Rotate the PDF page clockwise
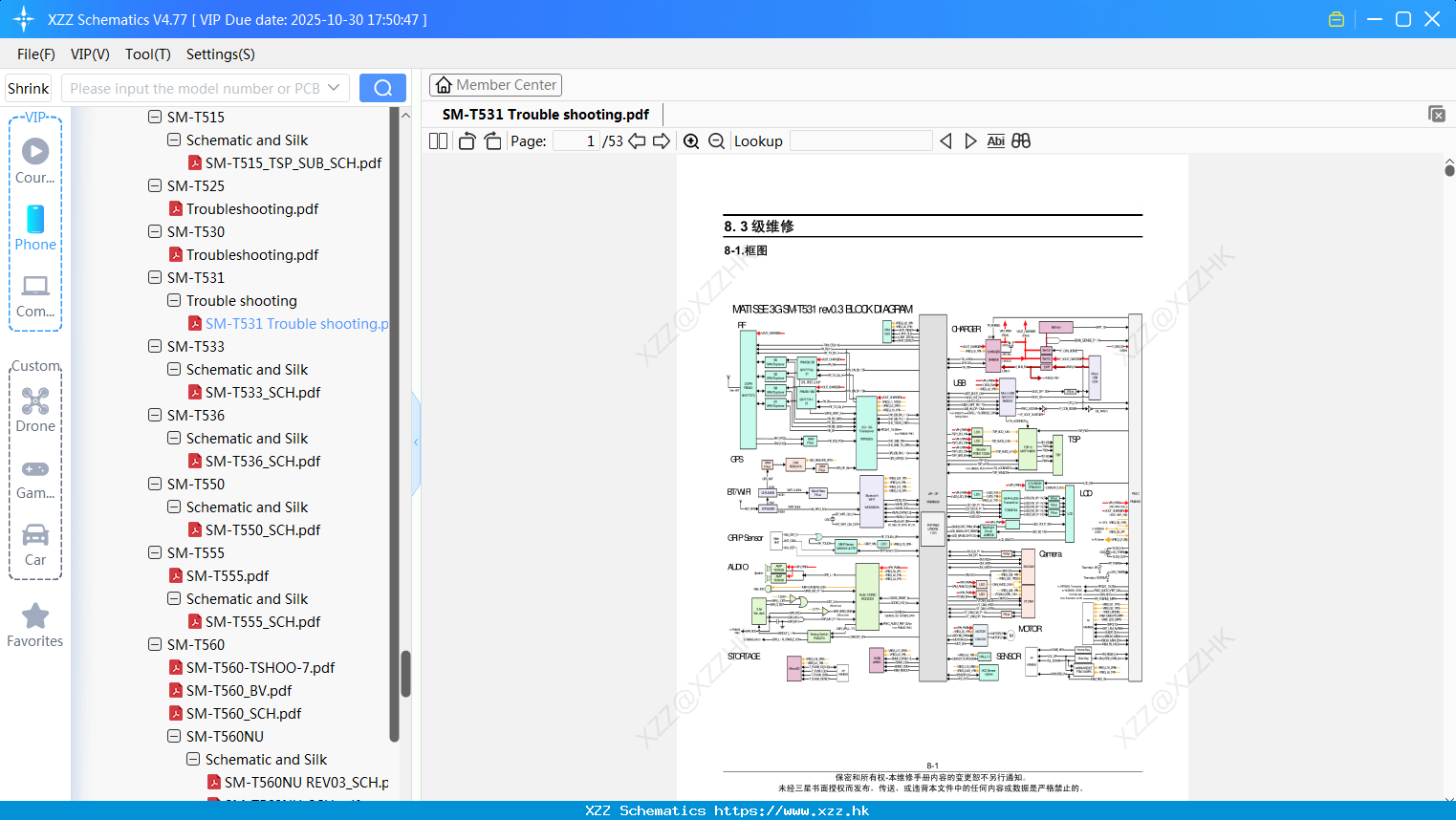Screen dimensions: 1456x820 tap(492, 141)
